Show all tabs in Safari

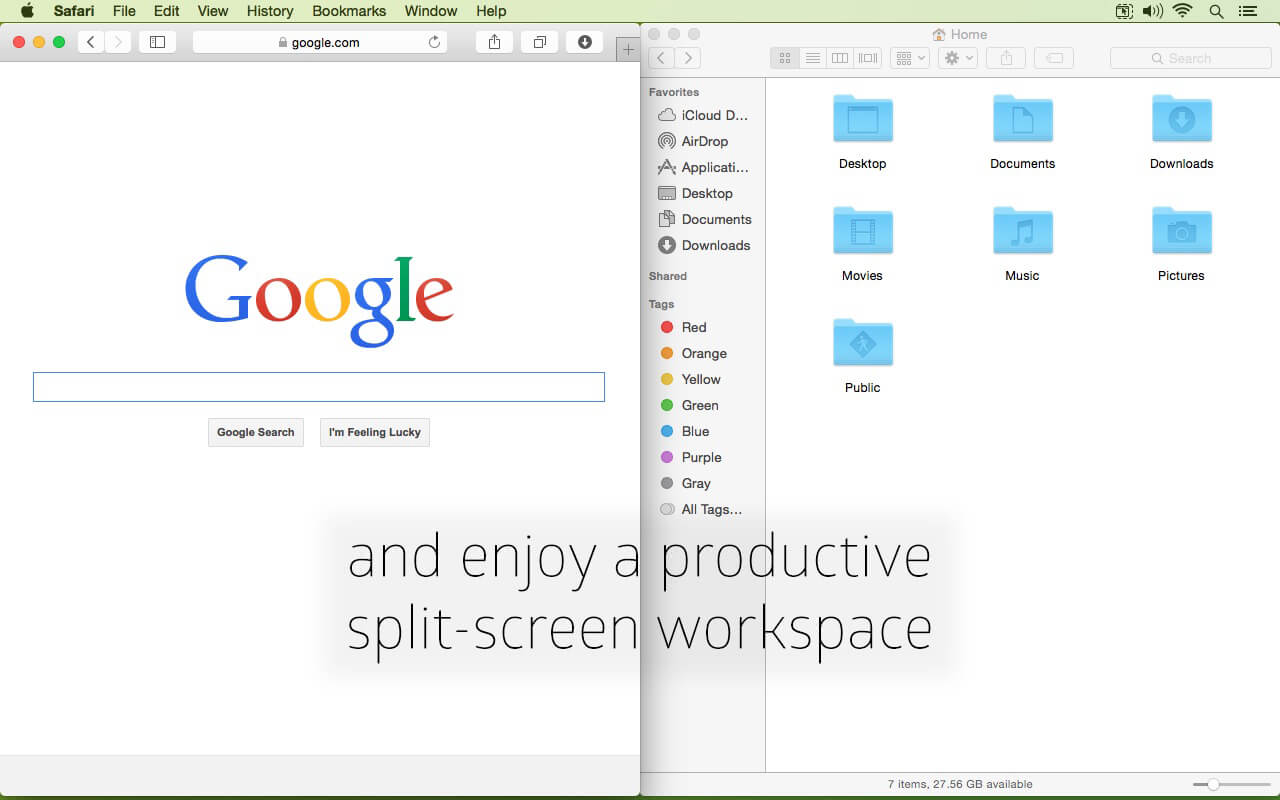540,42
